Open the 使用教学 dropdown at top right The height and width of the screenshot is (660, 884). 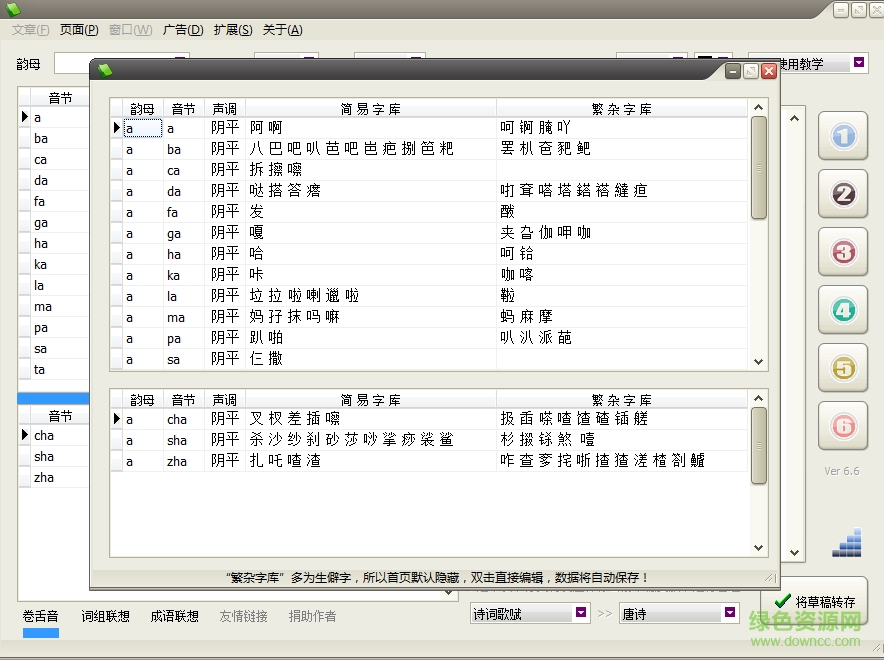[857, 63]
